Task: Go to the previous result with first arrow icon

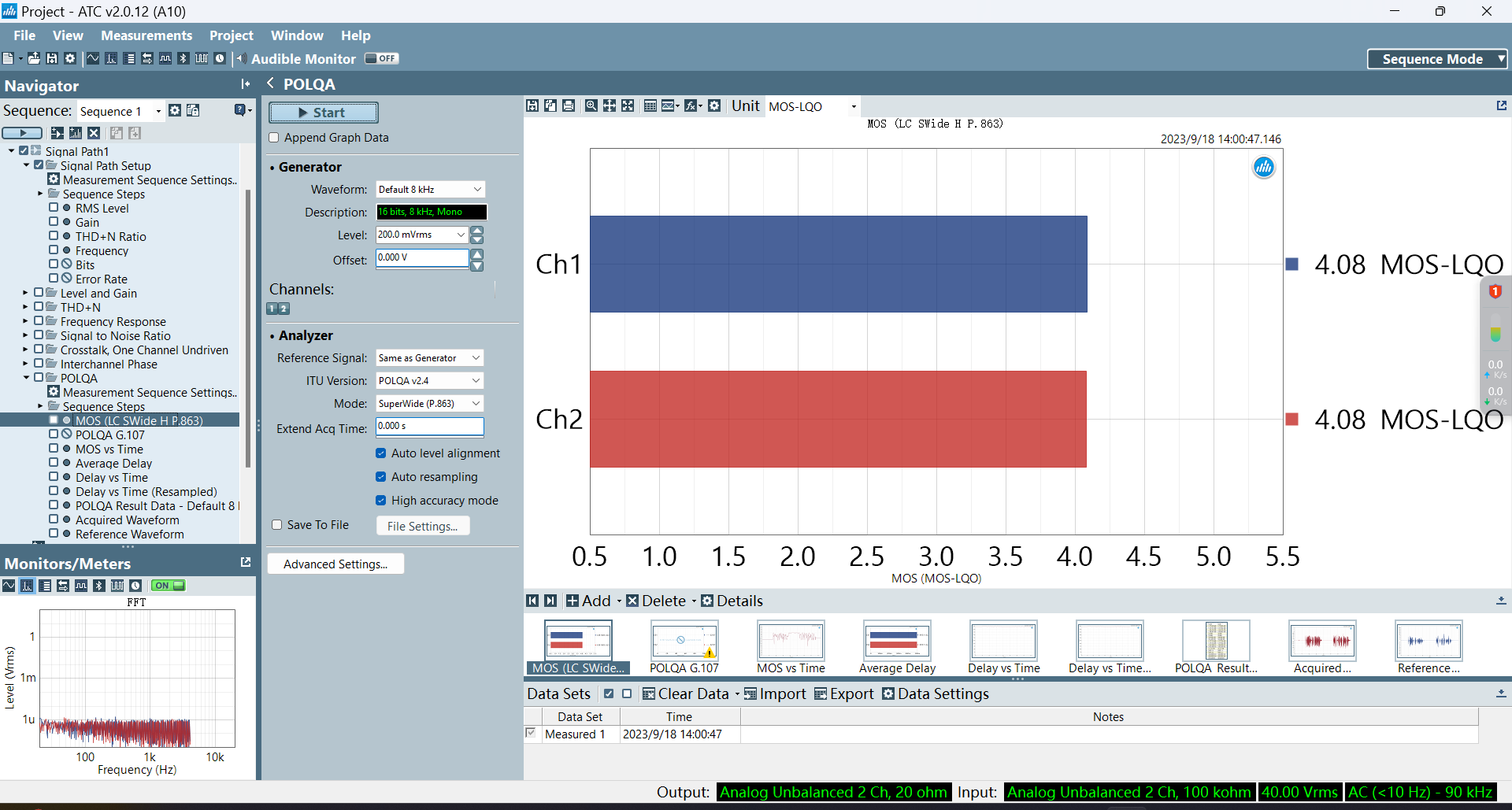Action: [532, 601]
